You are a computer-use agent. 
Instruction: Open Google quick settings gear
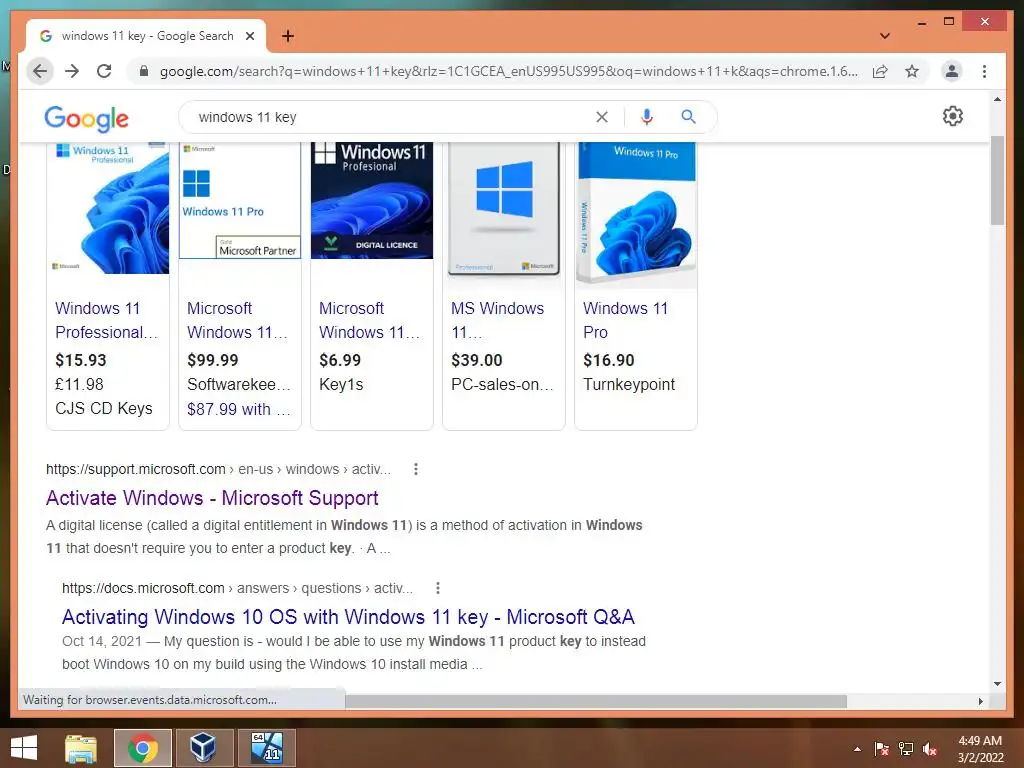click(953, 116)
